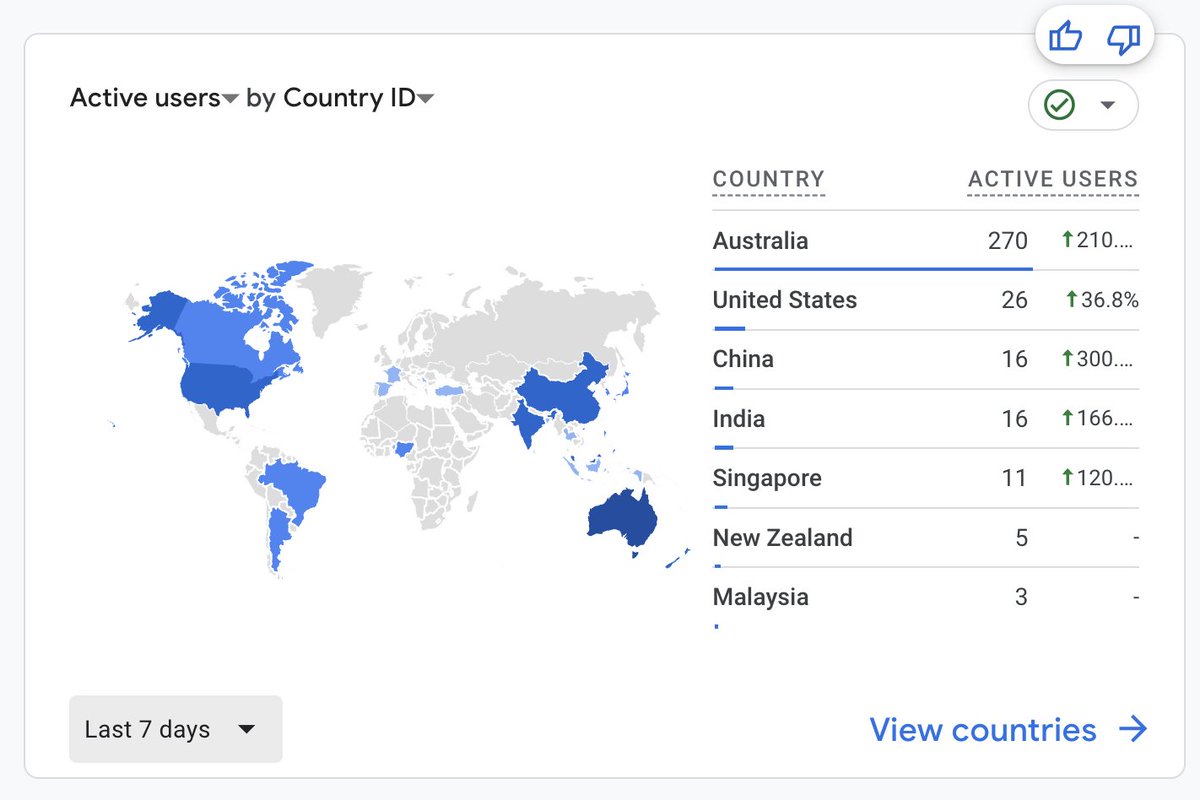Image resolution: width=1200 pixels, height=800 pixels.
Task: Click the green data quality checkmark icon
Action: [x=1060, y=105]
